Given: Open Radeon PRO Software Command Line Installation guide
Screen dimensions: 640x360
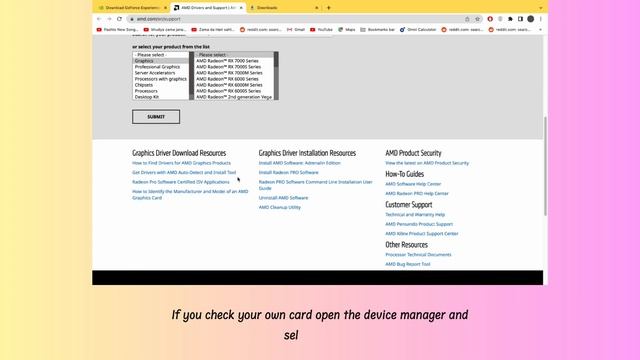Looking at the screenshot, I should [316, 185].
